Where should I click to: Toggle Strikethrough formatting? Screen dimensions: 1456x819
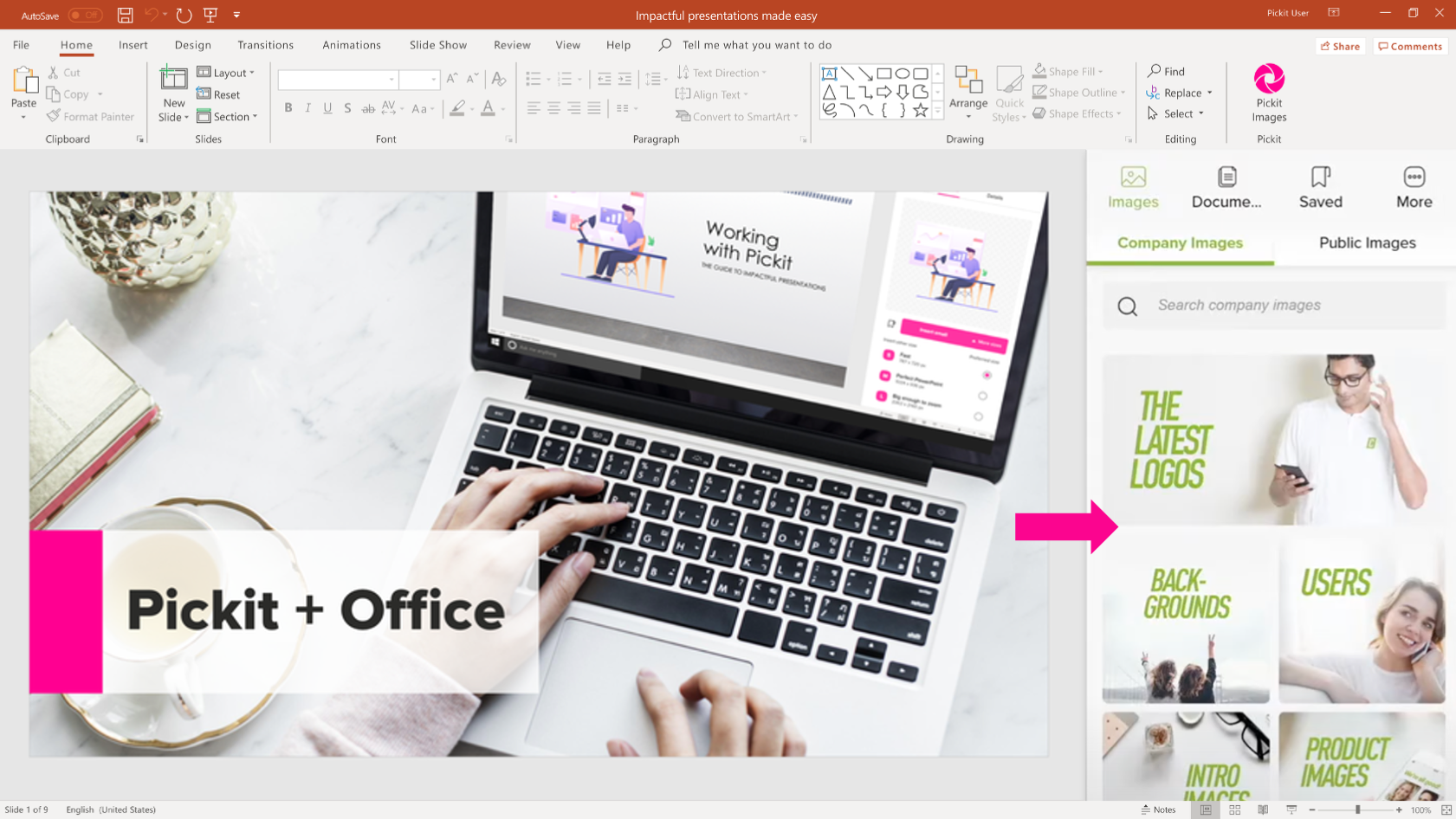(368, 108)
